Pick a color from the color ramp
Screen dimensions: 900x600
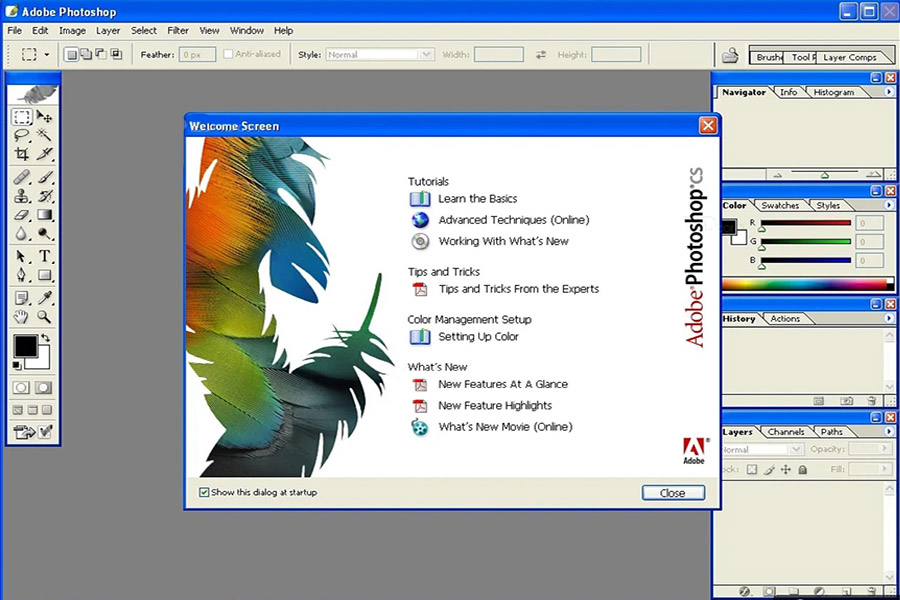pos(804,284)
